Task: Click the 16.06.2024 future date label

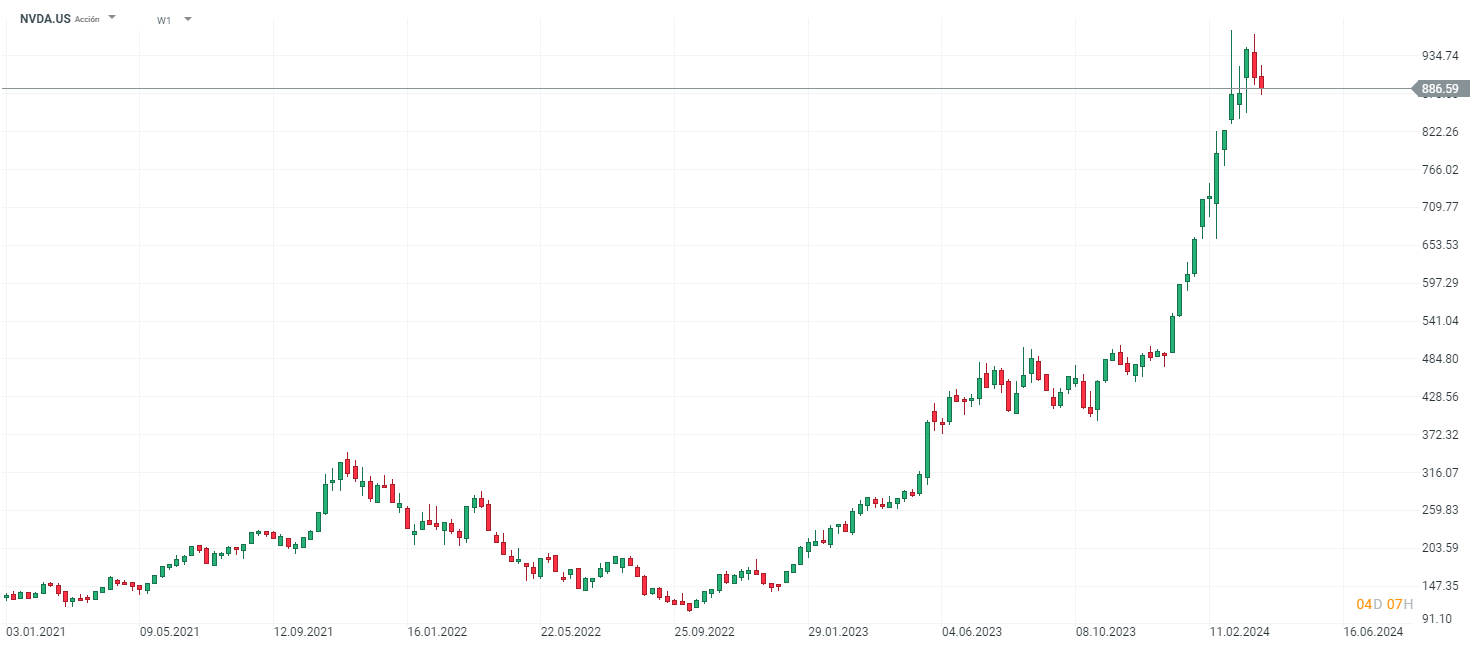Action: [1373, 632]
